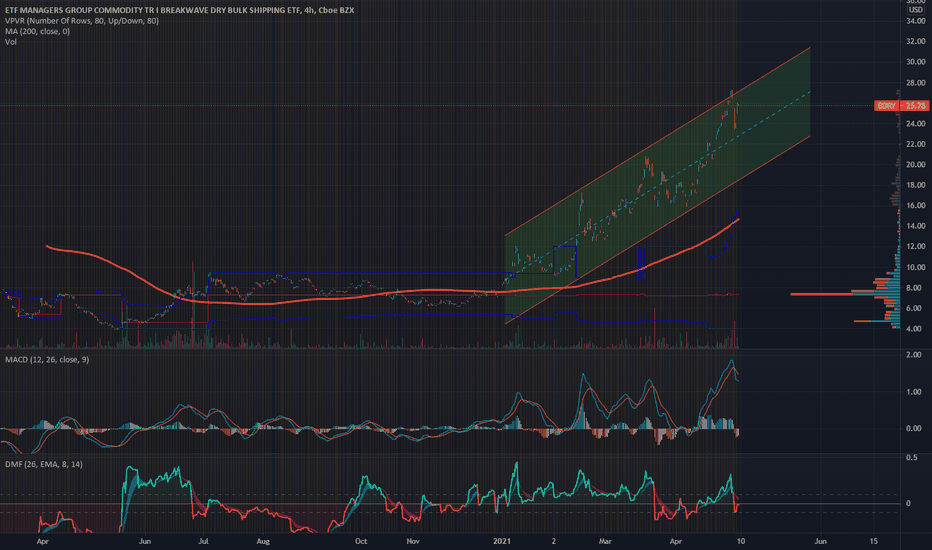Viewport: 932px width, 550px height.
Task: Click the 34.00 price axis value
Action: 915,21
